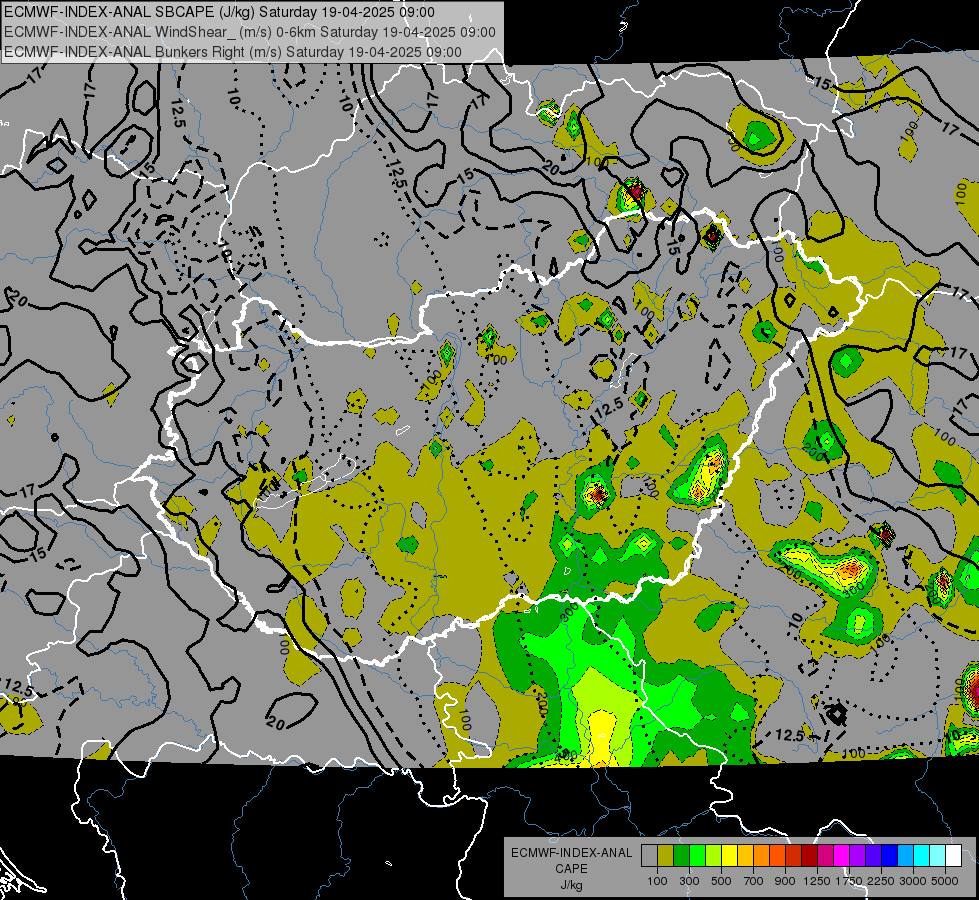The height and width of the screenshot is (900, 979).
Task: Select the dark green legend swatch
Action: pos(681,855)
